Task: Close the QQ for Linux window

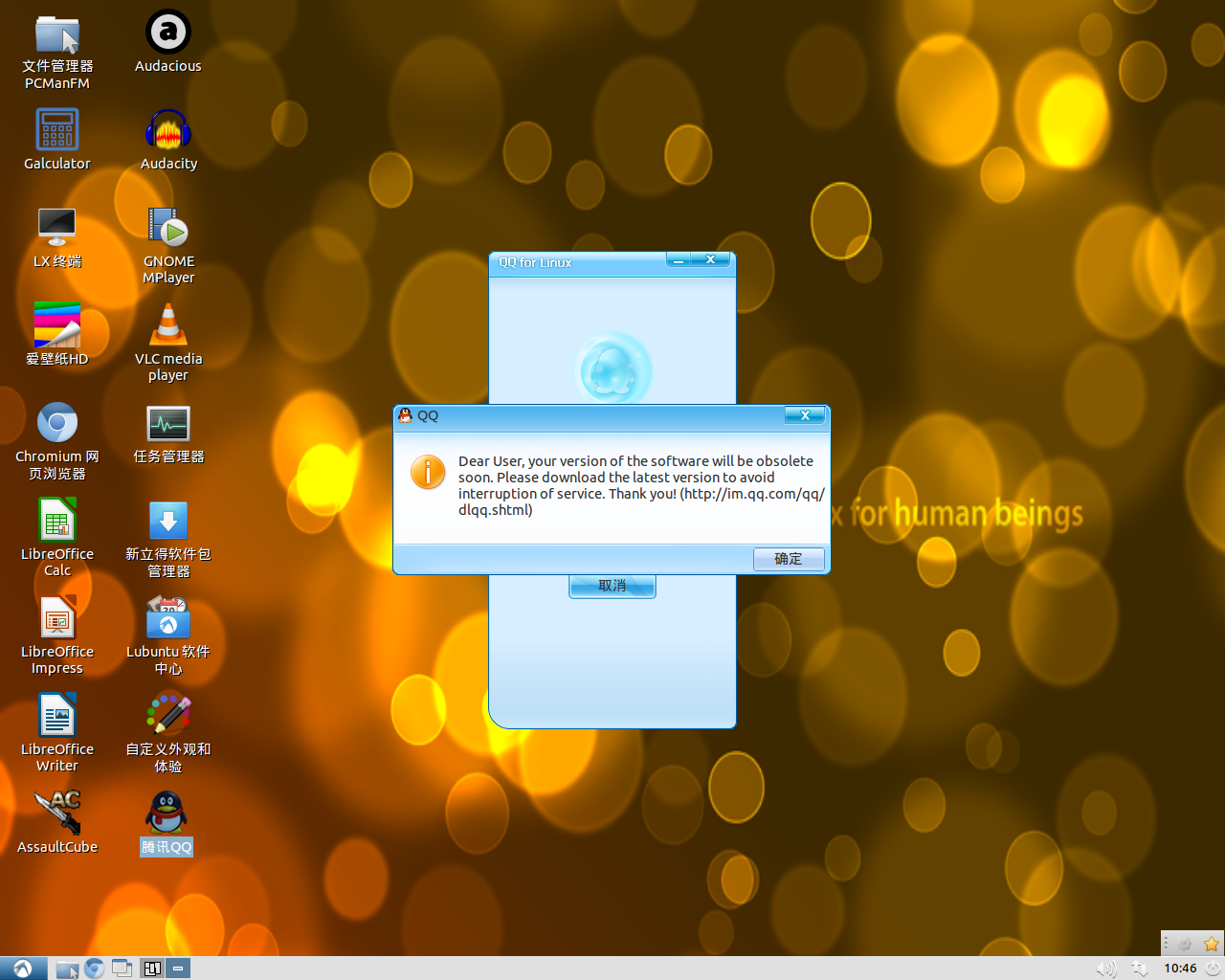Action: coord(711,259)
